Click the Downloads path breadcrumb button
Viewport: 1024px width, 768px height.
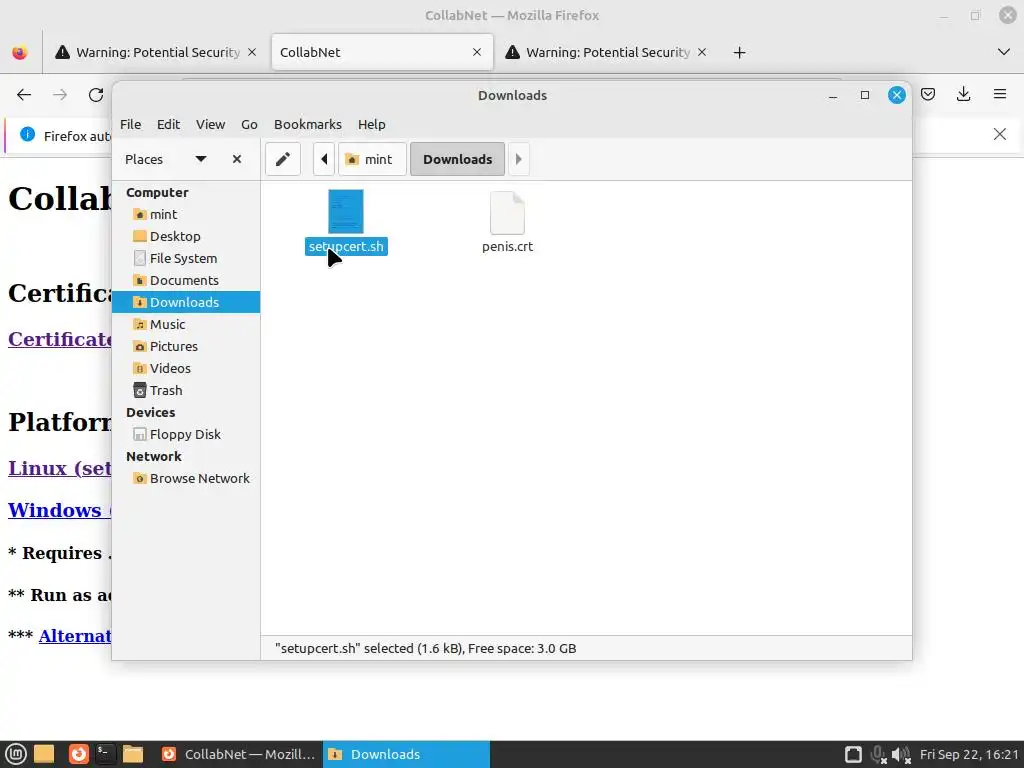457,159
